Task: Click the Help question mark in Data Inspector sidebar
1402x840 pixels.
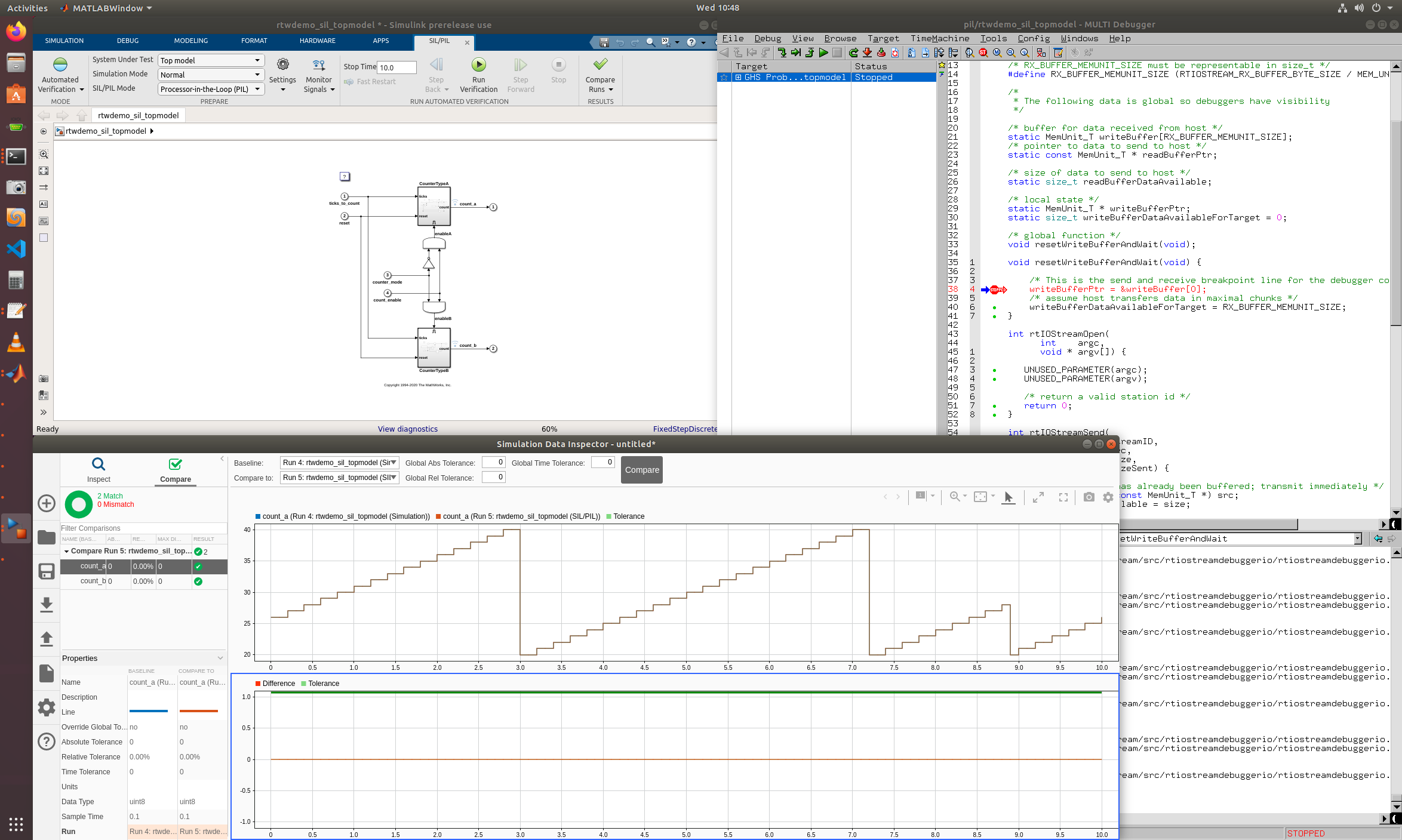Action: [x=47, y=741]
